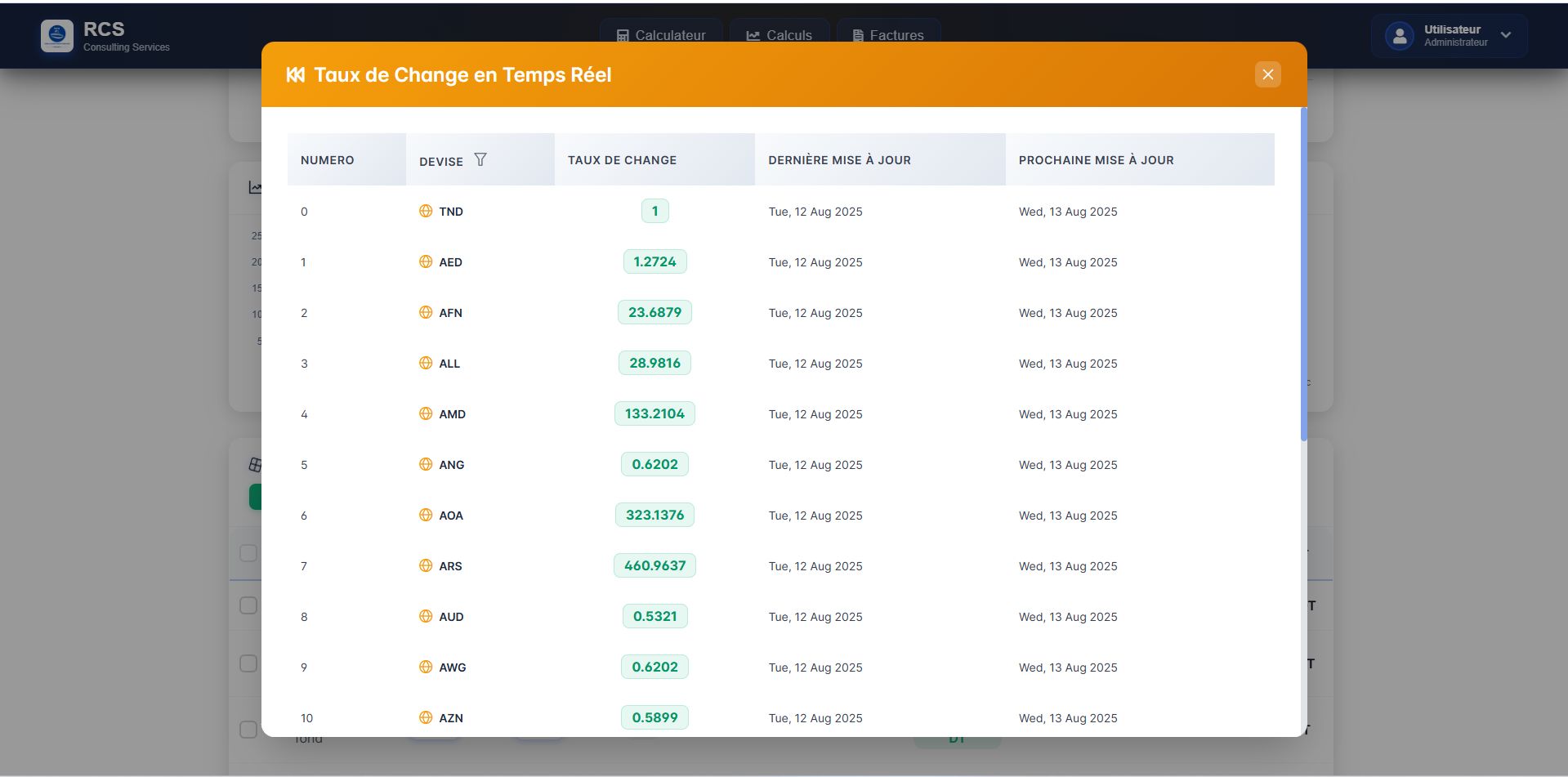Click the globe icon next to AED

point(426,261)
